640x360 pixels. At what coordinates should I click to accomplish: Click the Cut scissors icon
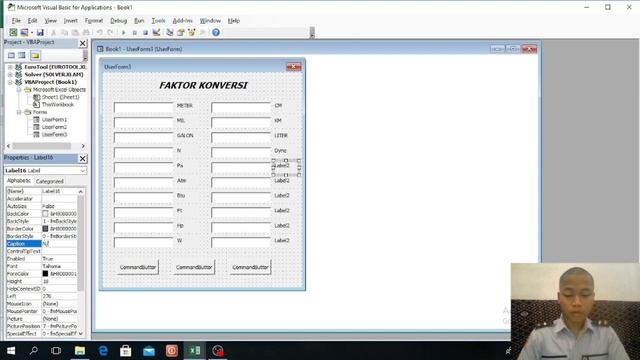(x=53, y=32)
